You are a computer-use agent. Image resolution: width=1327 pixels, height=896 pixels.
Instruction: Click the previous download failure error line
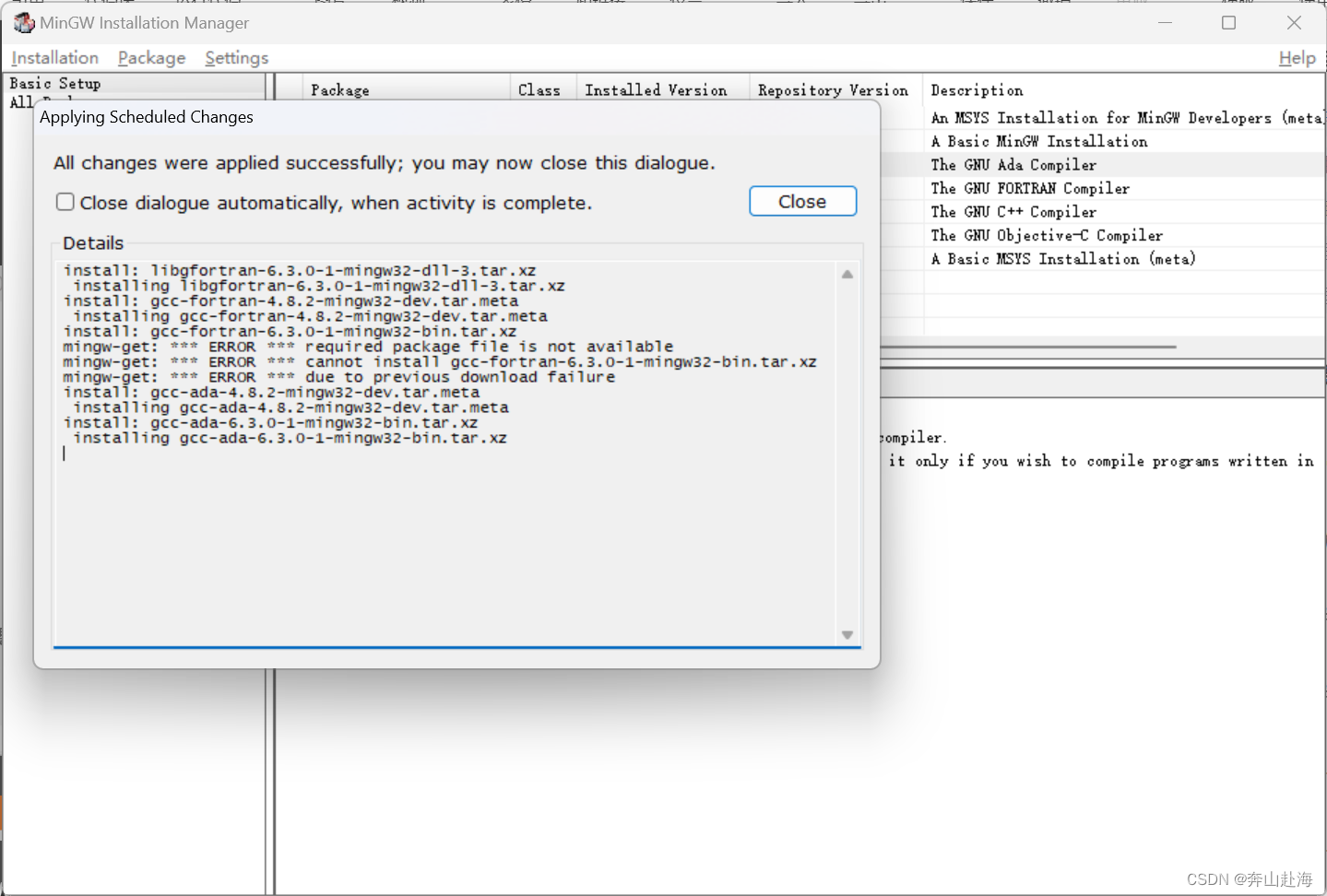[x=338, y=377]
